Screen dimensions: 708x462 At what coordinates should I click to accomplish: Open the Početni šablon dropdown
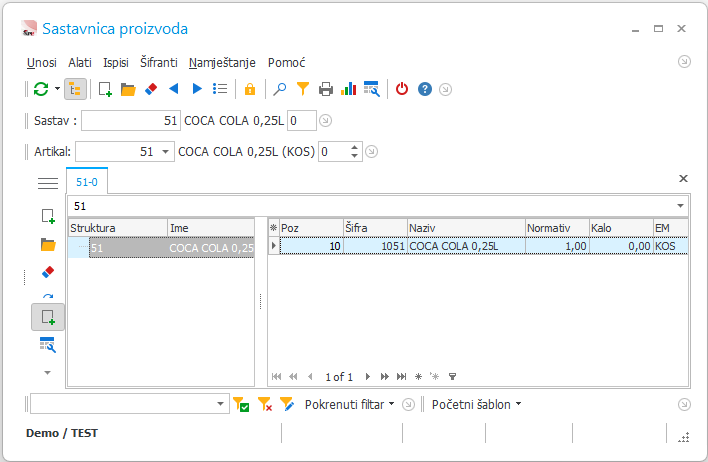point(476,404)
